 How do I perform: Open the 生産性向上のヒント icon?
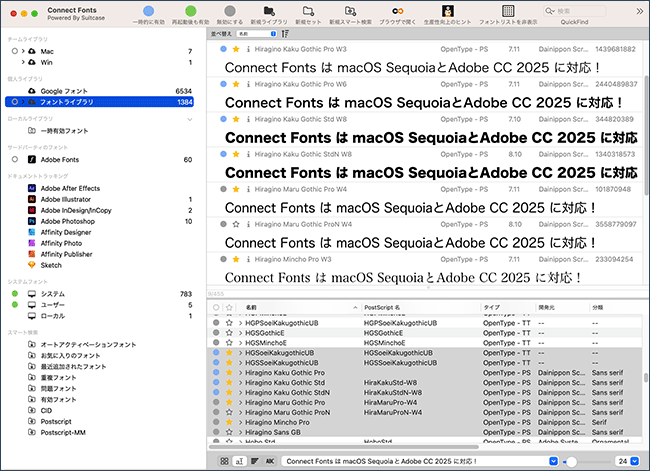tap(448, 11)
